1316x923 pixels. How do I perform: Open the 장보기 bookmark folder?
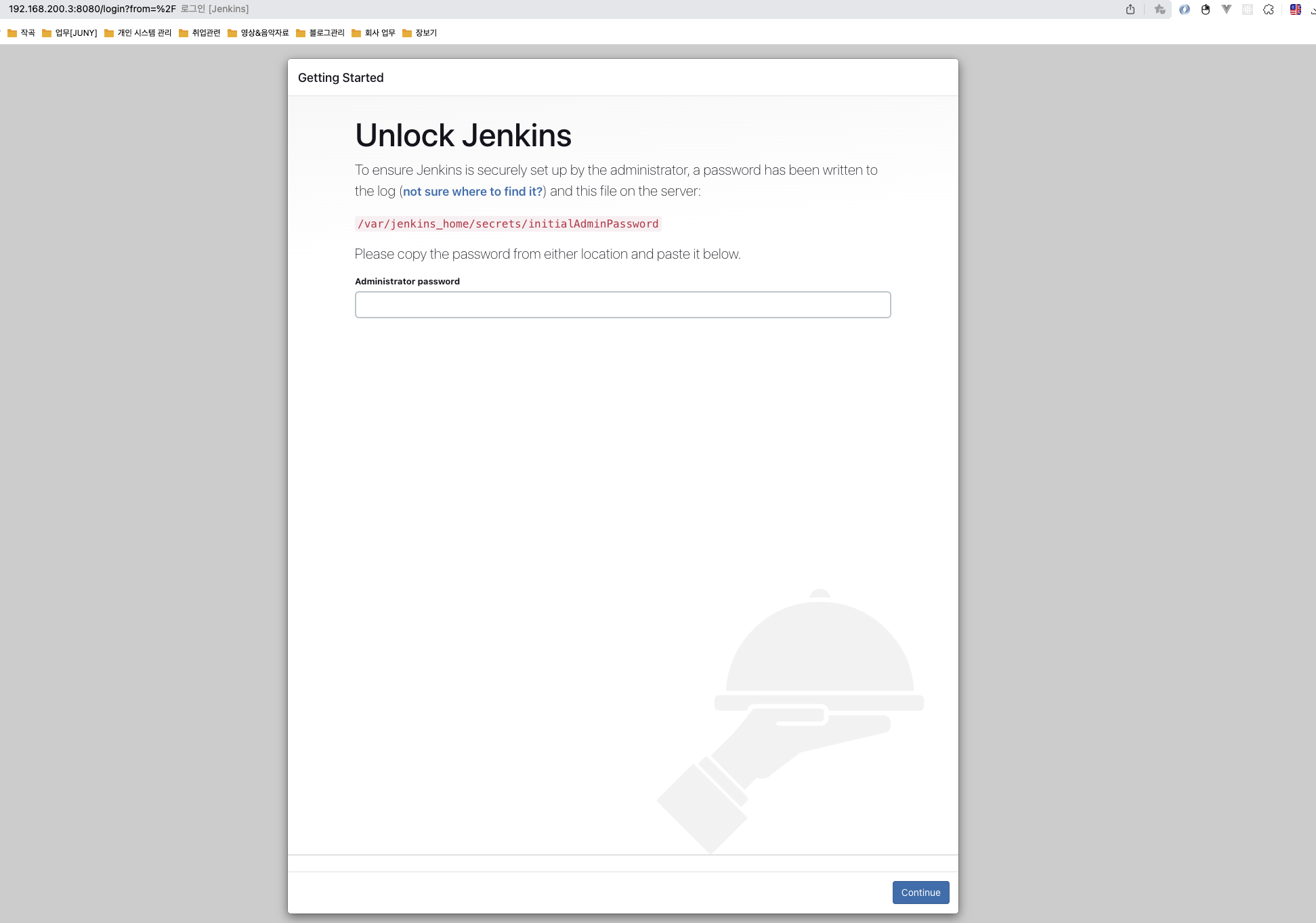pyautogui.click(x=420, y=33)
